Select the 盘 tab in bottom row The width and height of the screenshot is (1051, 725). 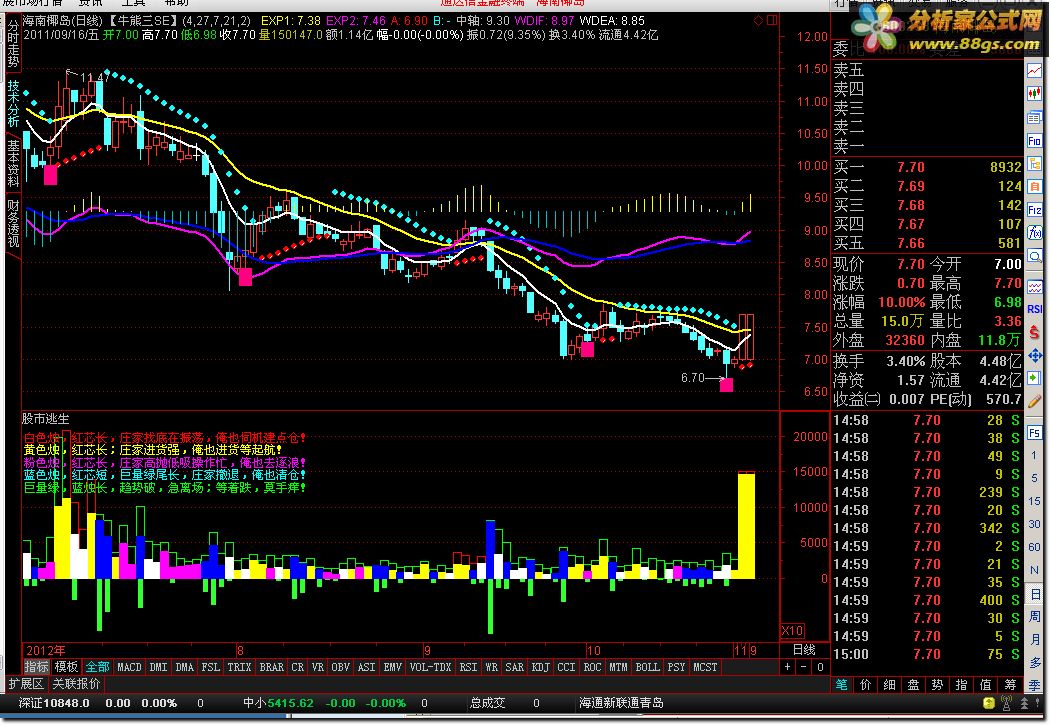point(914,685)
